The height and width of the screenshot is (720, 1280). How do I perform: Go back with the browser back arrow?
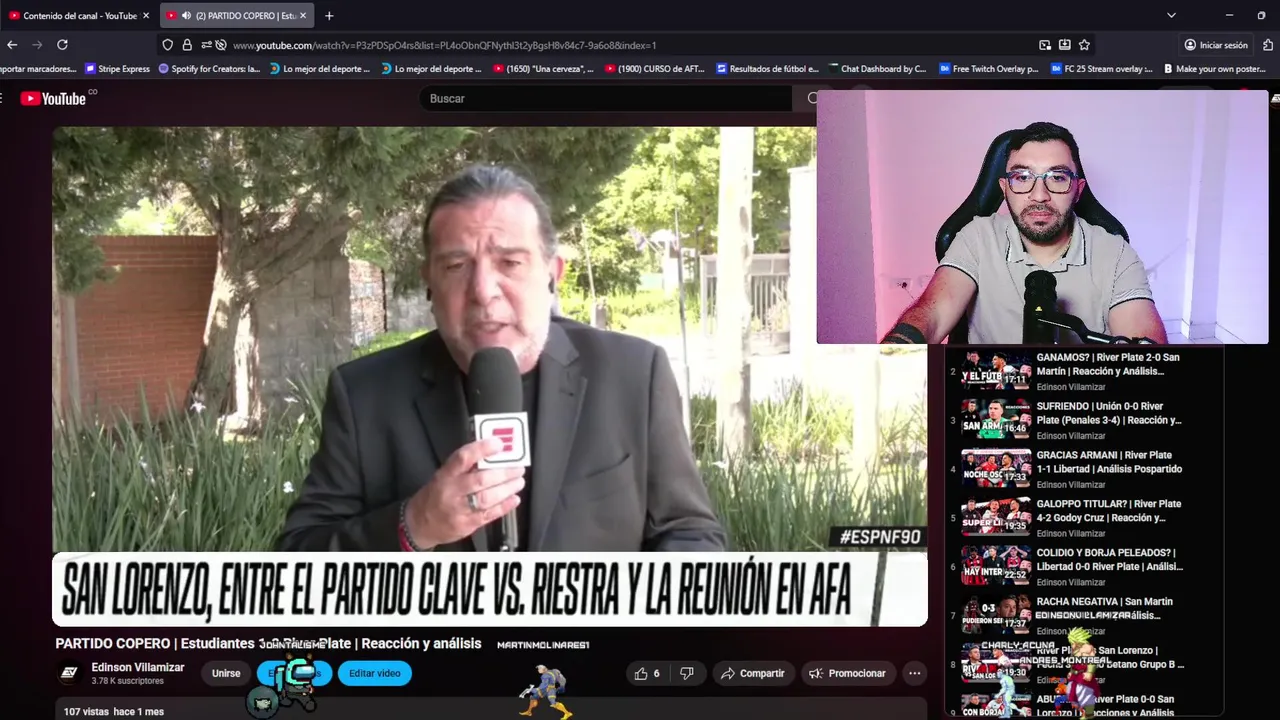click(x=12, y=45)
